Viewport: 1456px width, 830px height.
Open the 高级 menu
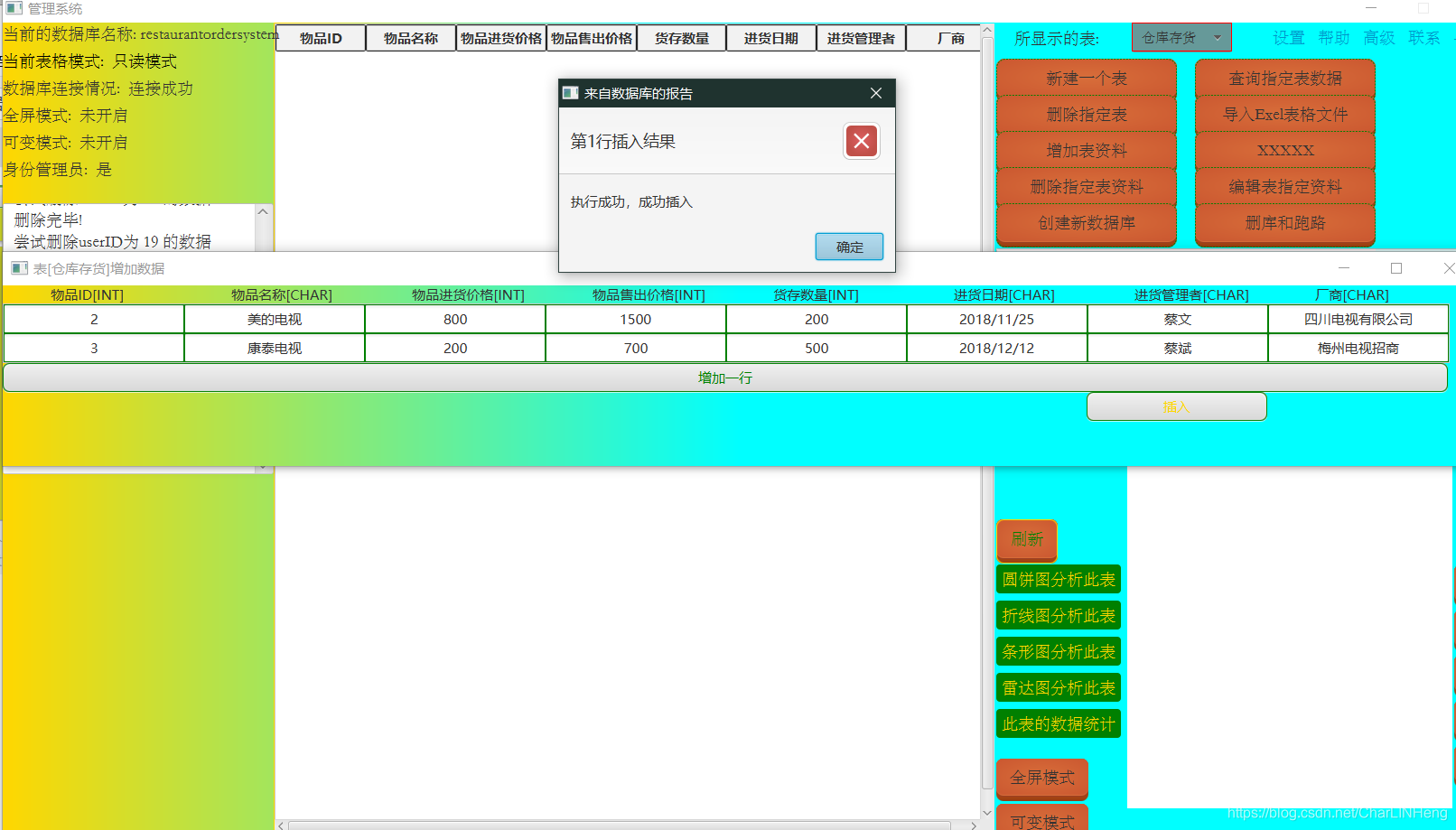1379,38
